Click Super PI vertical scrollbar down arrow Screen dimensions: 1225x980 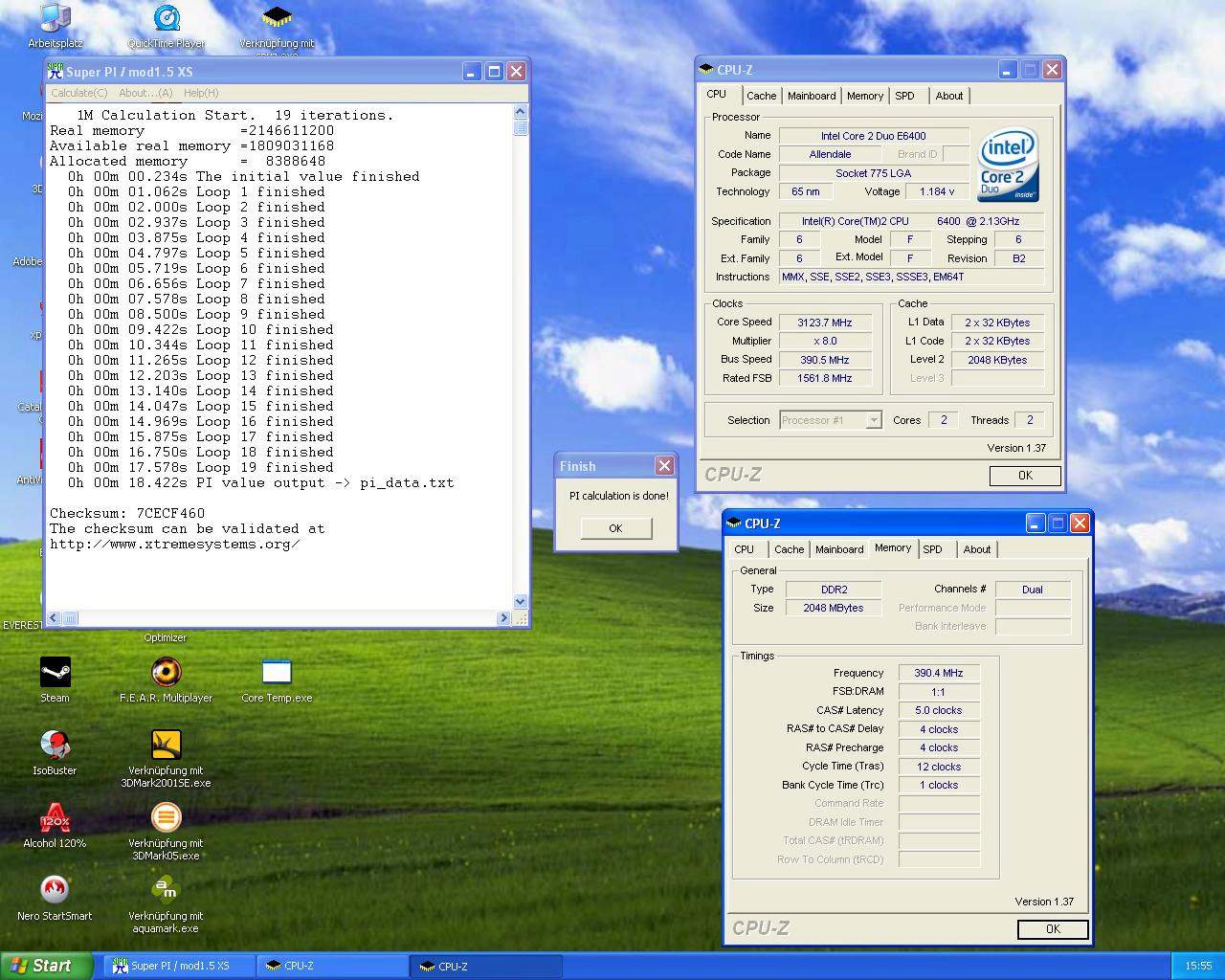click(521, 602)
